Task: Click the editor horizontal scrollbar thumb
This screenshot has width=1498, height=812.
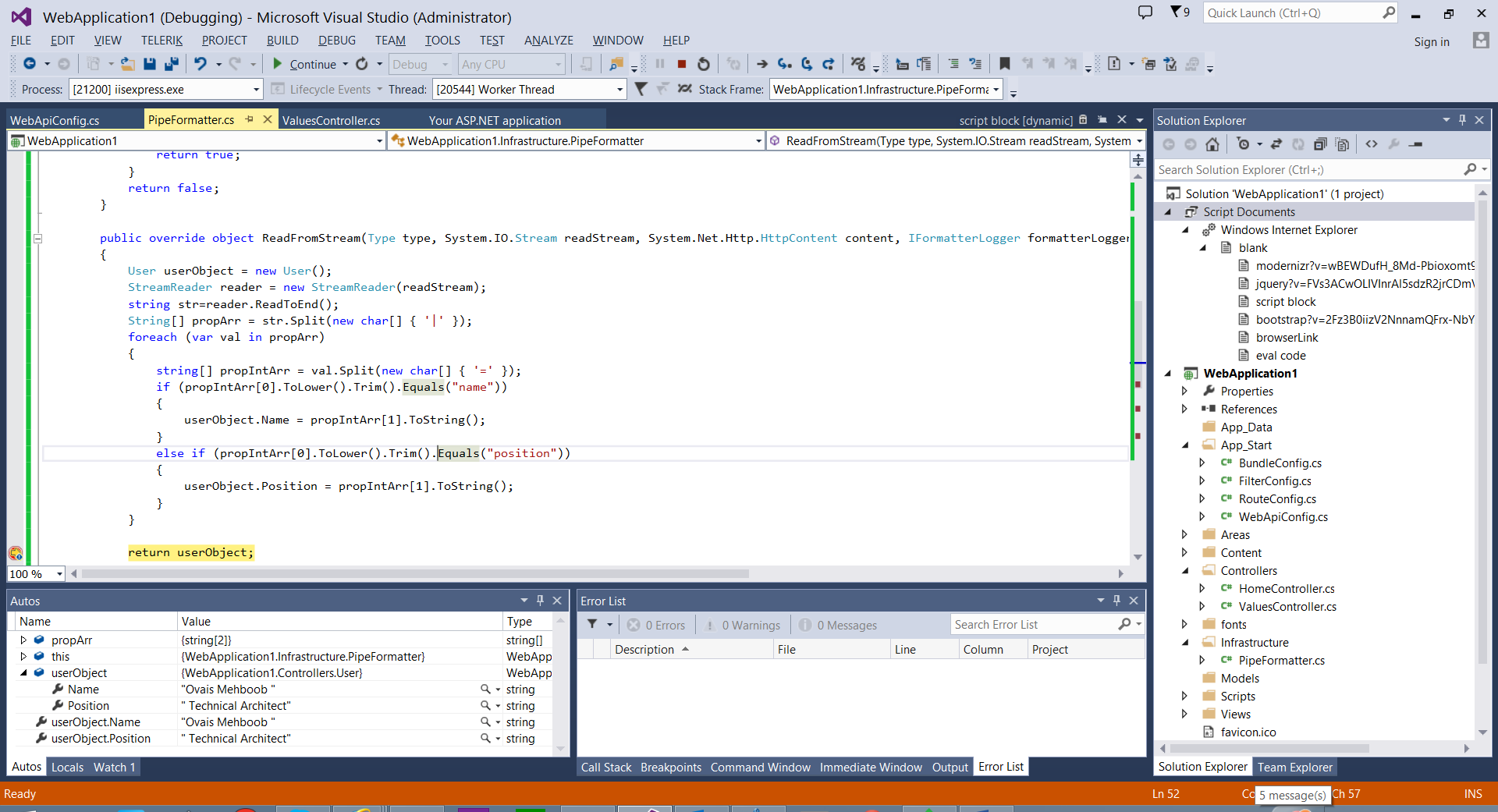Action: [415, 573]
